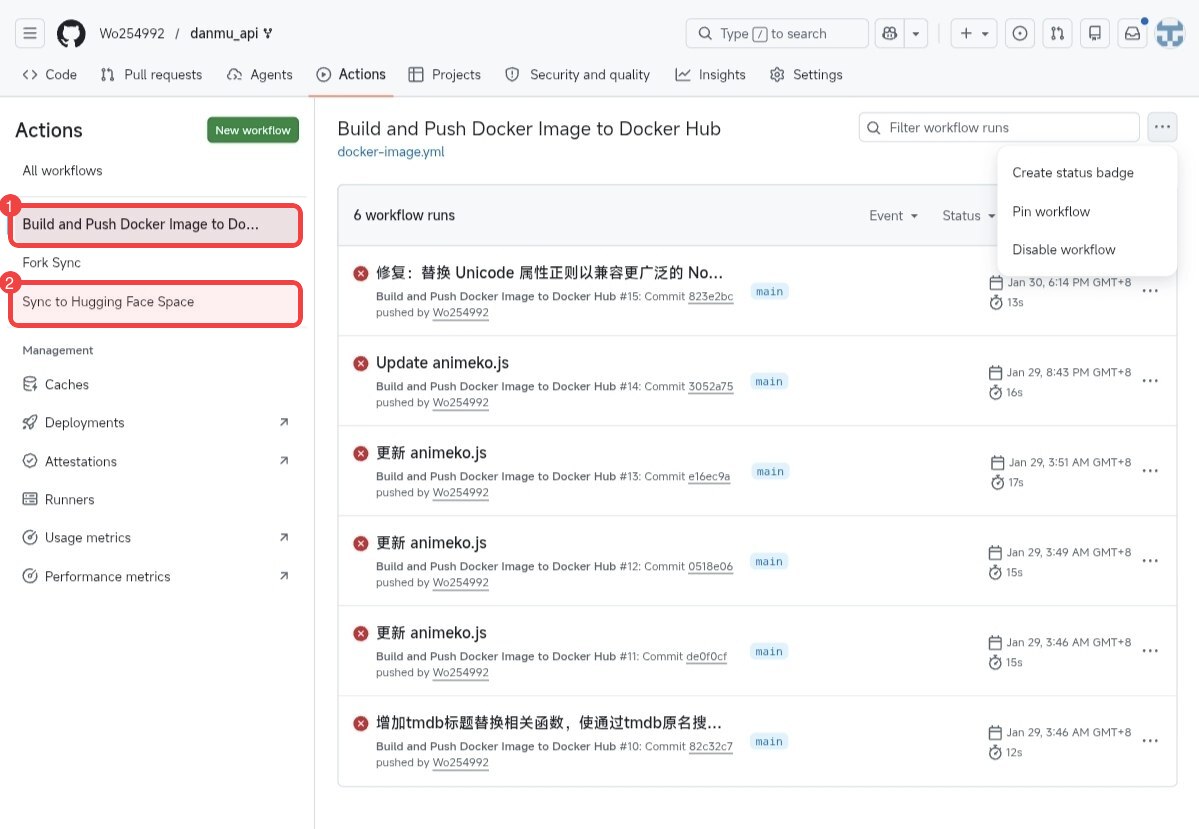Select Build and Push Docker Image workflow
Screen dimensions: 1199x829
(x=155, y=224)
